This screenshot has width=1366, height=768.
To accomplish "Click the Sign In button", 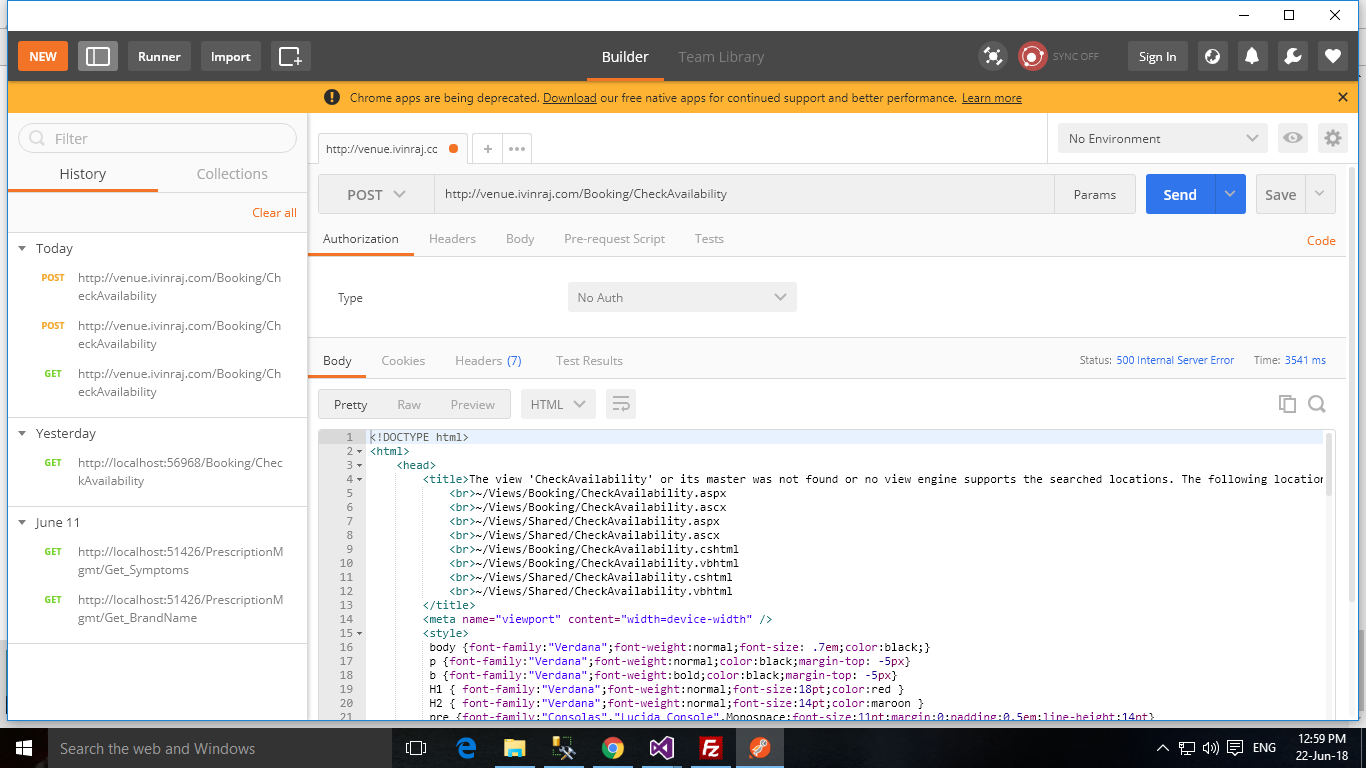I will point(1158,57).
